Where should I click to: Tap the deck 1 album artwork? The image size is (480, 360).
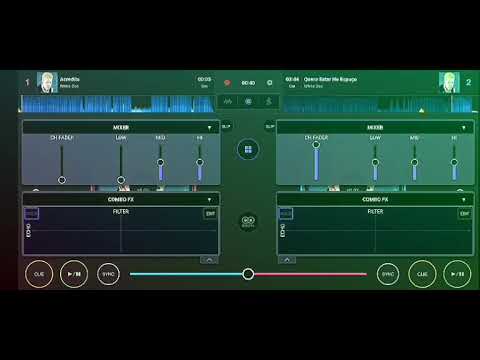[x=47, y=82]
